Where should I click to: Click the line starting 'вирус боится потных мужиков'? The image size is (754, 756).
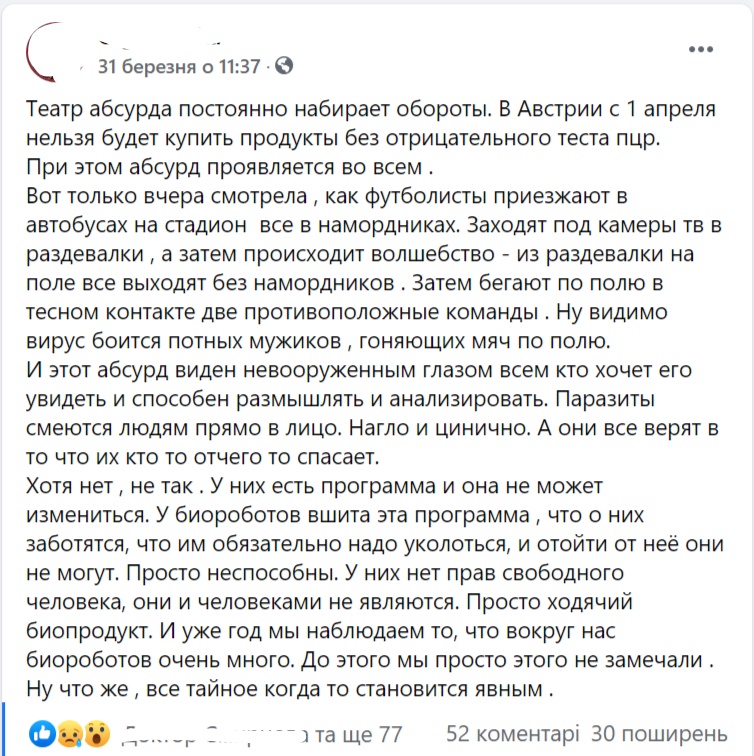click(318, 341)
